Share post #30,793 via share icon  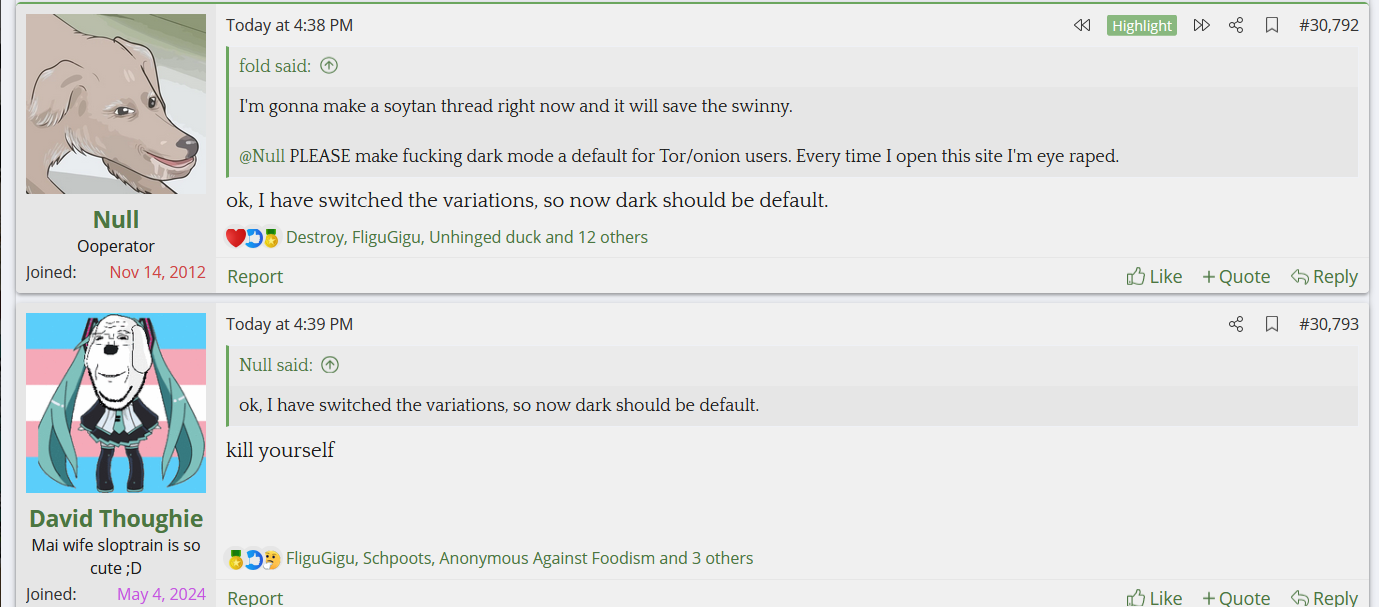coord(1236,325)
